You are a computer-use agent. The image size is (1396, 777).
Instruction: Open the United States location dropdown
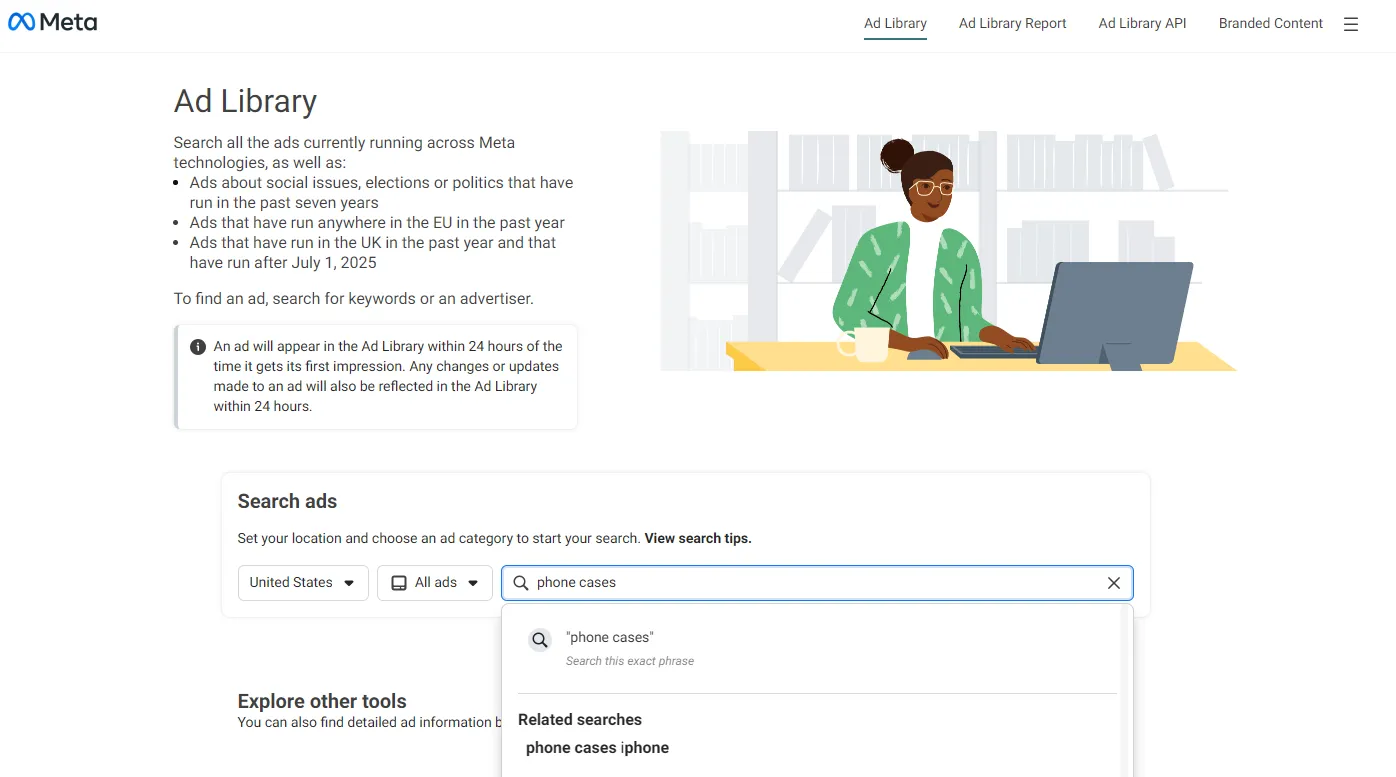[x=303, y=583]
